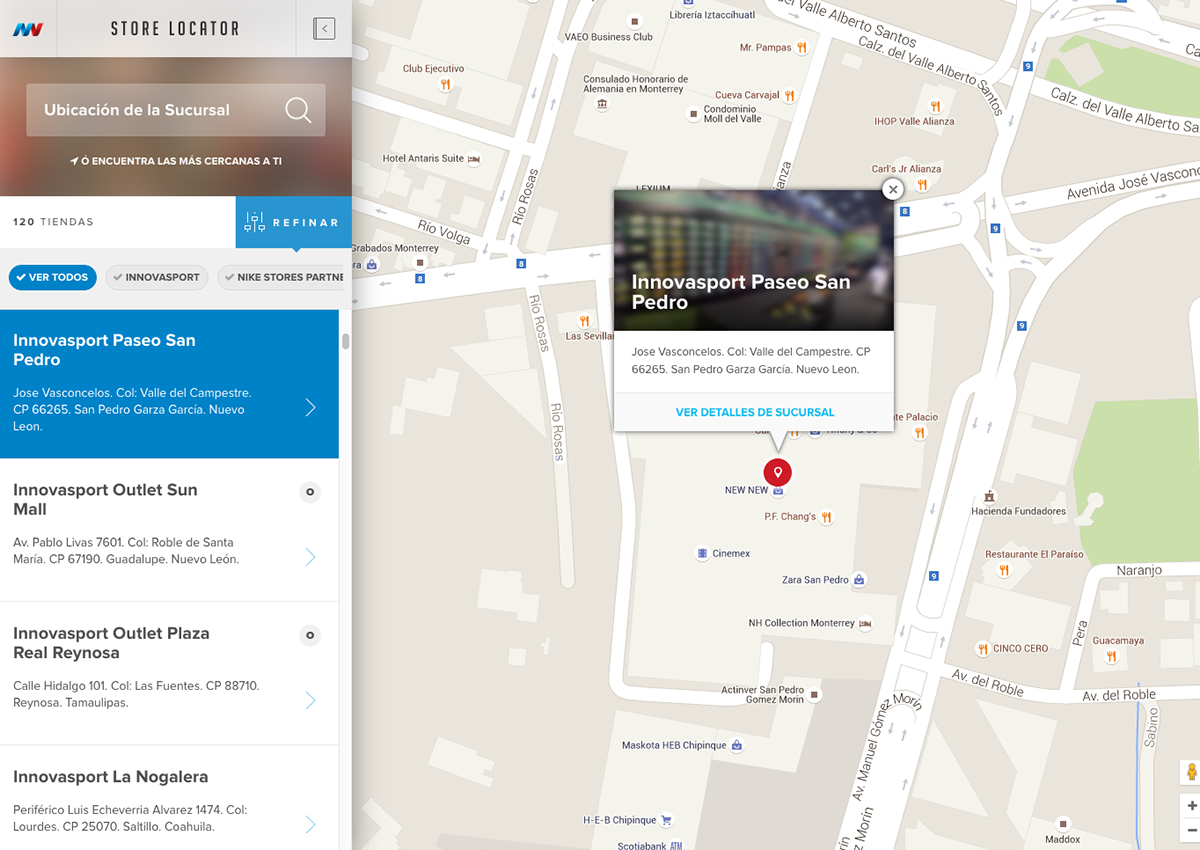Viewport: 1200px width, 850px height.
Task: Click CINCO CERO restaurant marker
Action: [x=983, y=648]
